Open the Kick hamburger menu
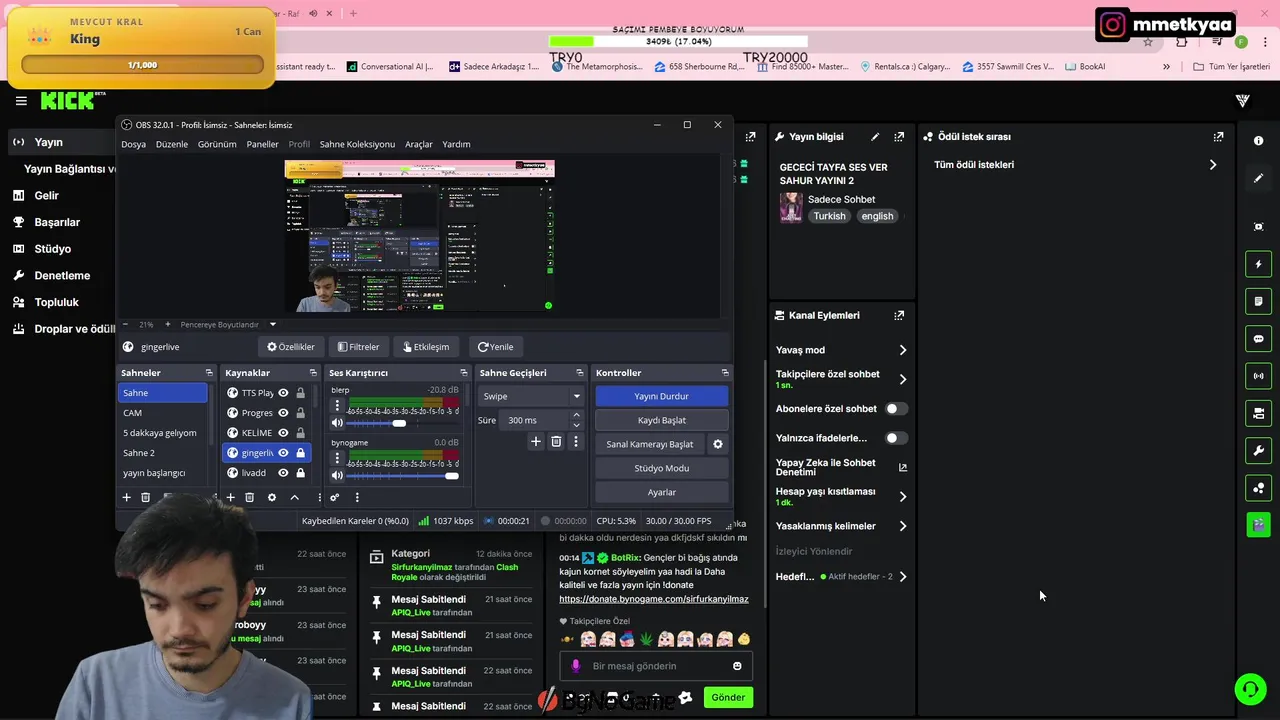Viewport: 1280px width, 720px height. coord(21,101)
